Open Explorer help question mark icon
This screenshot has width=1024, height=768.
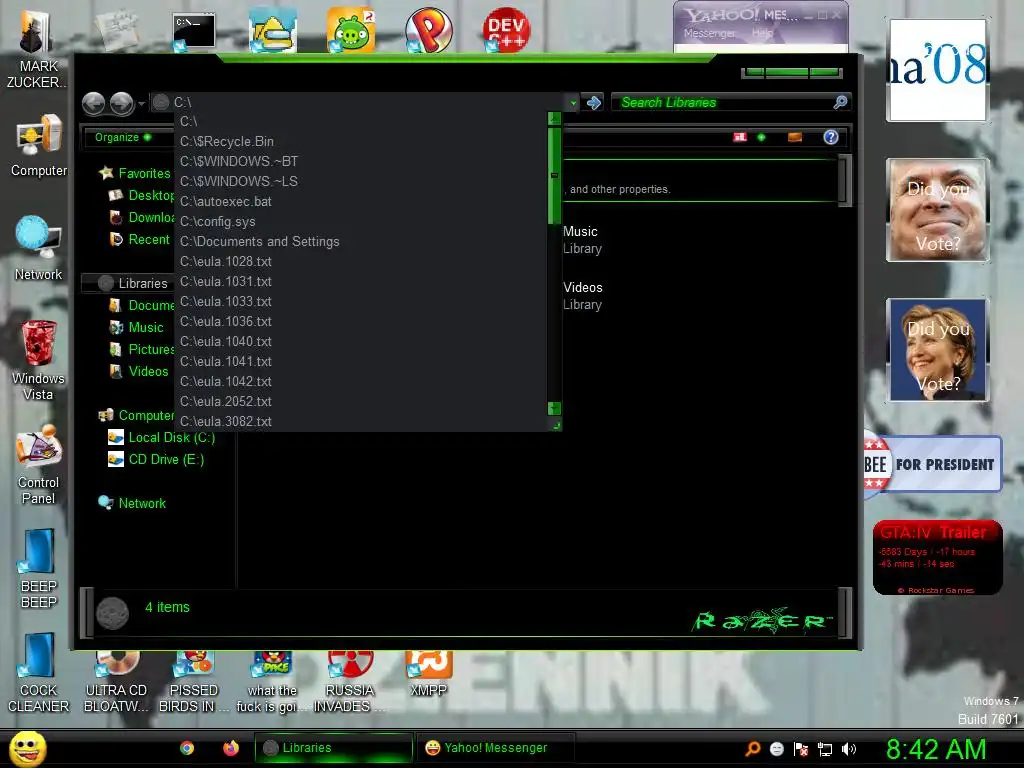coord(831,137)
